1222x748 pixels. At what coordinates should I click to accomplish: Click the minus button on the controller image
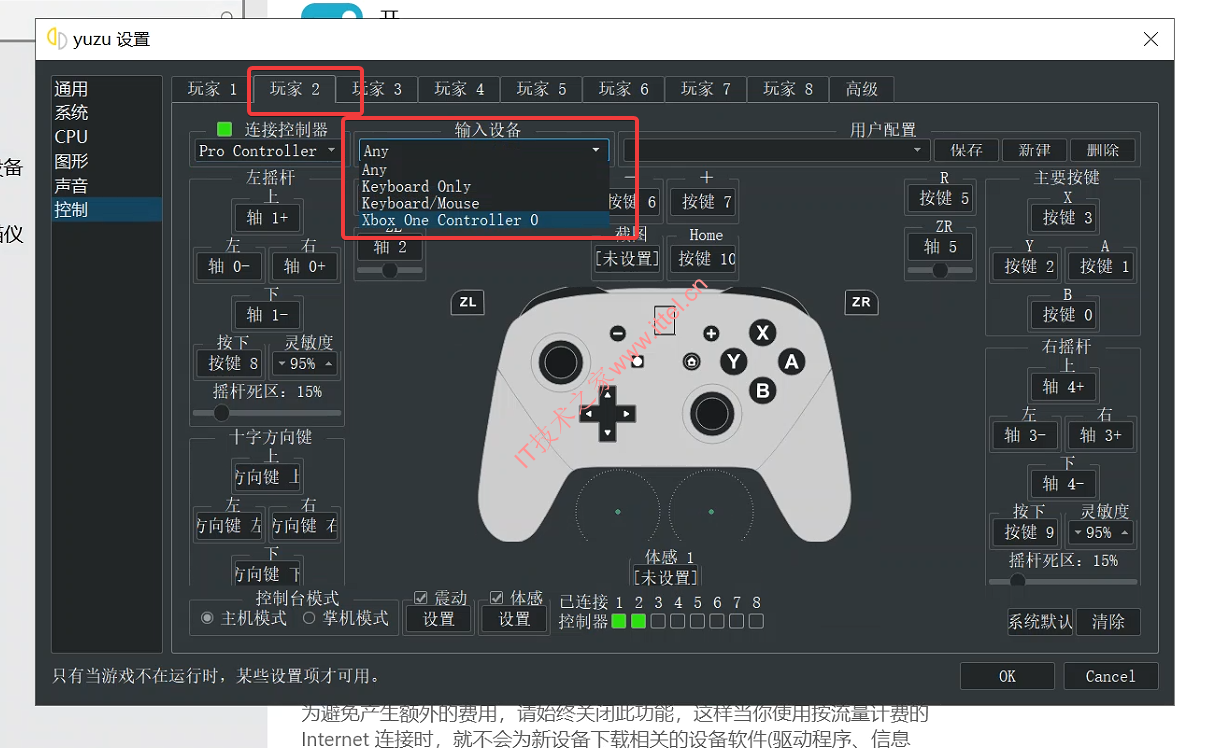click(x=618, y=333)
